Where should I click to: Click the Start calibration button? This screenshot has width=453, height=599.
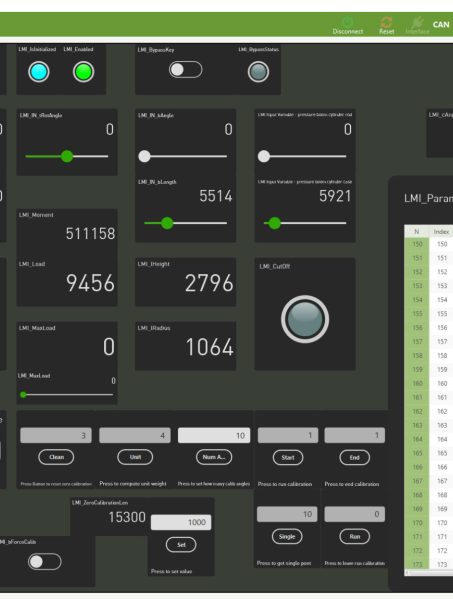point(288,457)
